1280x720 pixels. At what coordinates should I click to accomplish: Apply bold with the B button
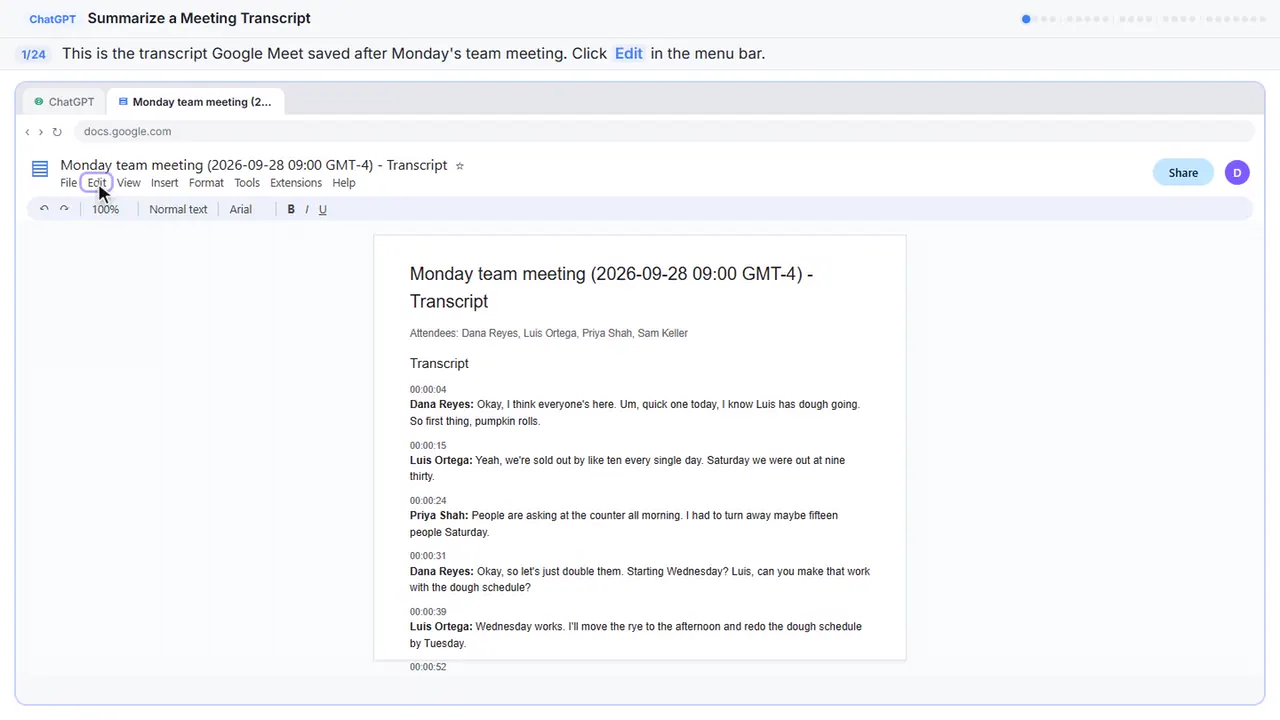pyautogui.click(x=291, y=209)
